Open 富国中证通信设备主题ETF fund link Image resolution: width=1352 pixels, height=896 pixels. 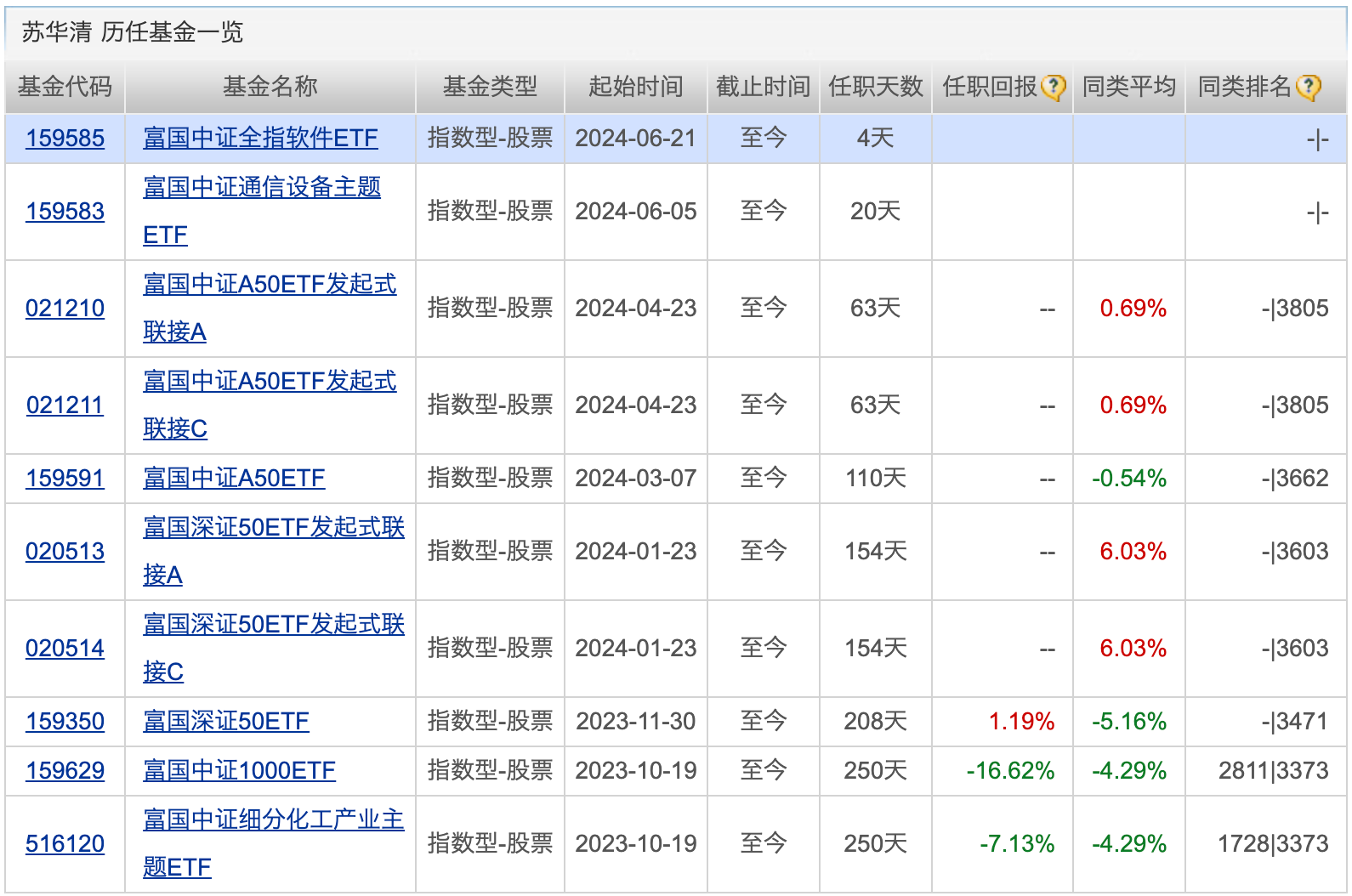[262, 211]
